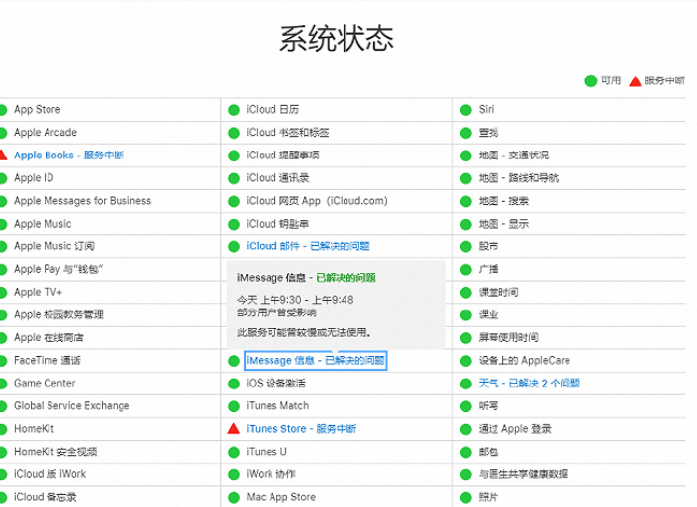
Task: Click the green 可用 legend dot
Action: 591,81
